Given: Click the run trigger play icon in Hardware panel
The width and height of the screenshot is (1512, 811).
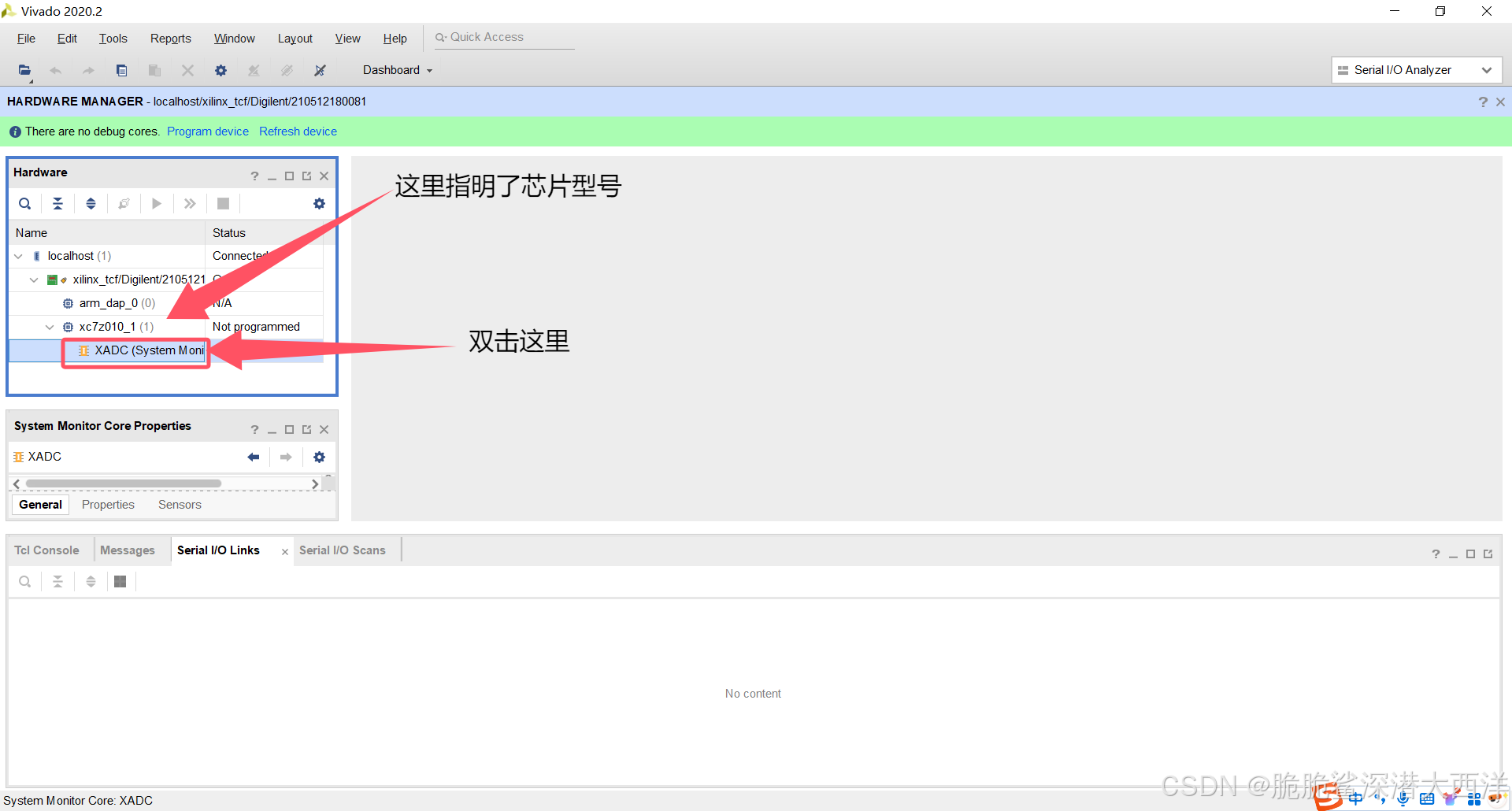Looking at the screenshot, I should point(157,204).
